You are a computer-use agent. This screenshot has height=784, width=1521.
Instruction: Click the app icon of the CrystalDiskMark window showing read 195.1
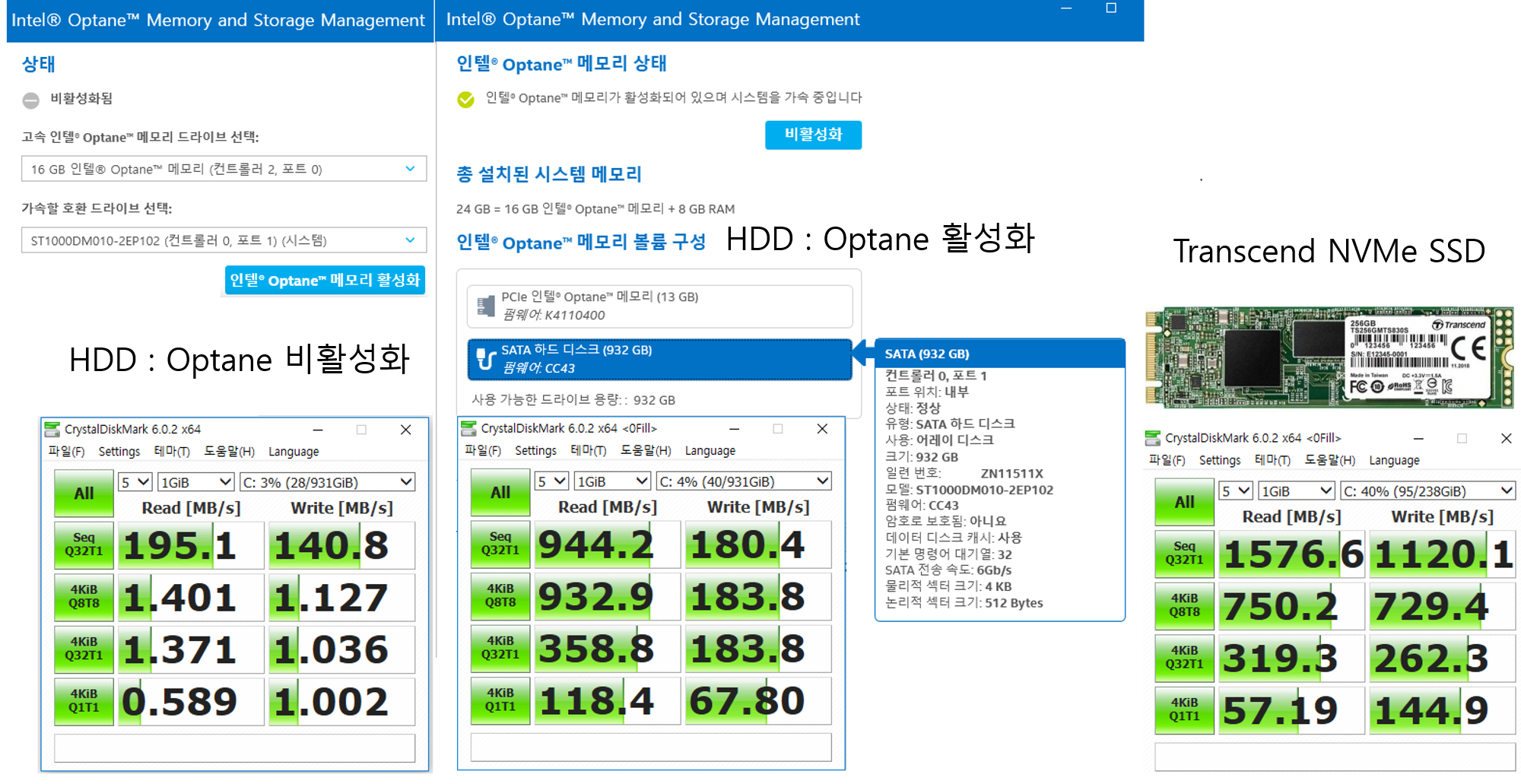pos(52,430)
